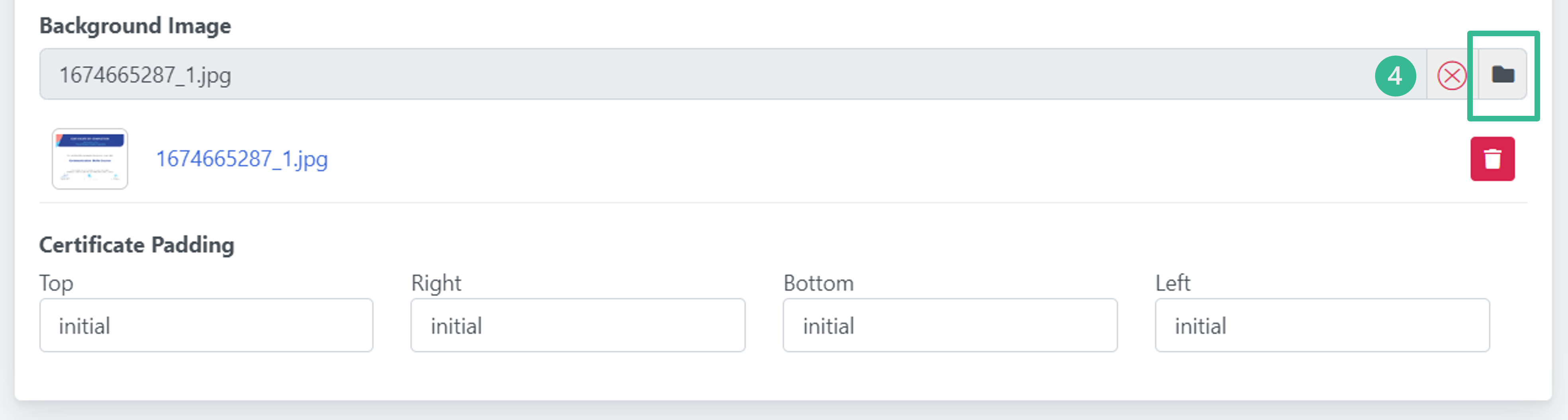Open file browser via folder icon
Image resolution: width=1568 pixels, height=420 pixels.
[1502, 74]
